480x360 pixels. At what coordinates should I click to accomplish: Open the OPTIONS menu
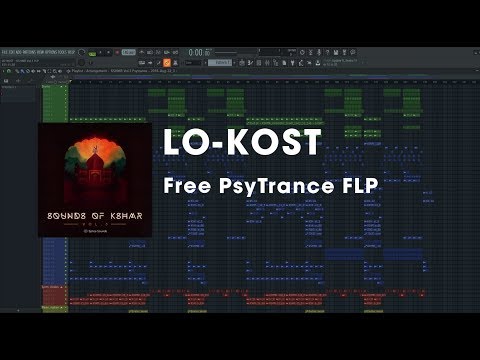point(51,52)
